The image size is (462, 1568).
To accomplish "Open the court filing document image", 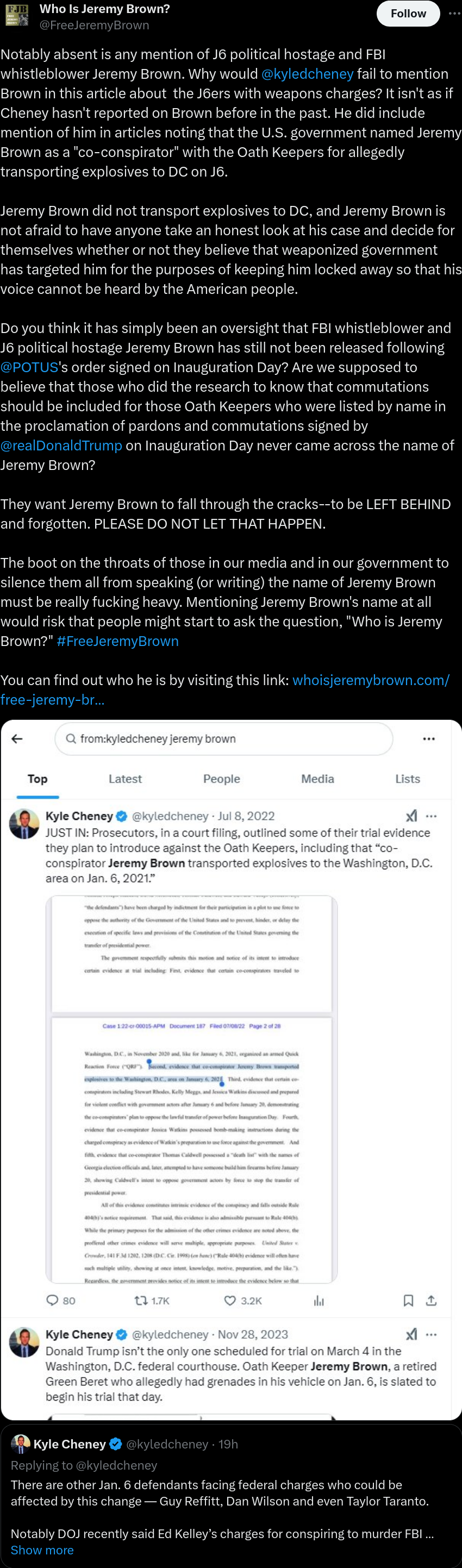I will [192, 1089].
